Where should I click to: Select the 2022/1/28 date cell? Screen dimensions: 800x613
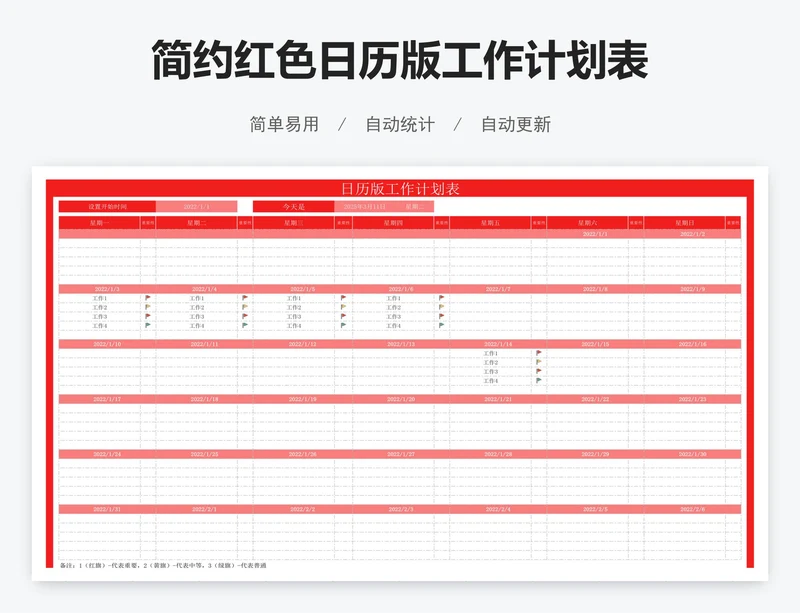(498, 454)
